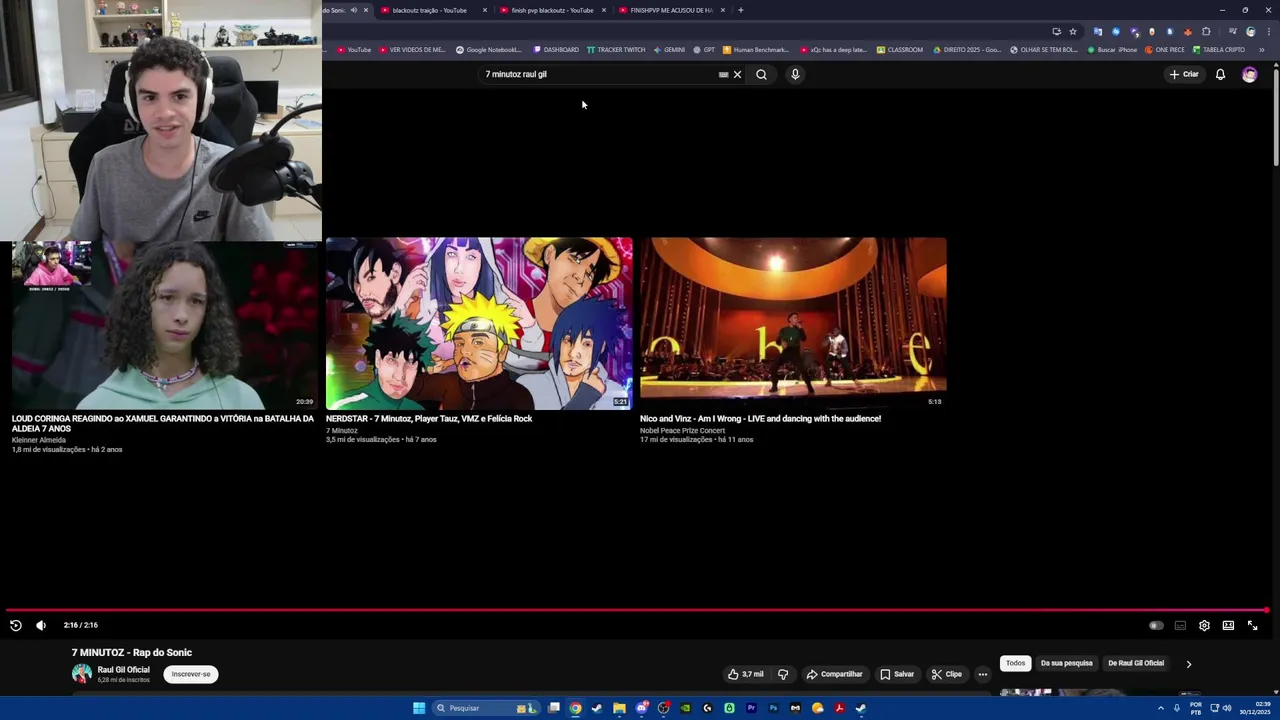Open Photoshop from the taskbar

[x=773, y=708]
